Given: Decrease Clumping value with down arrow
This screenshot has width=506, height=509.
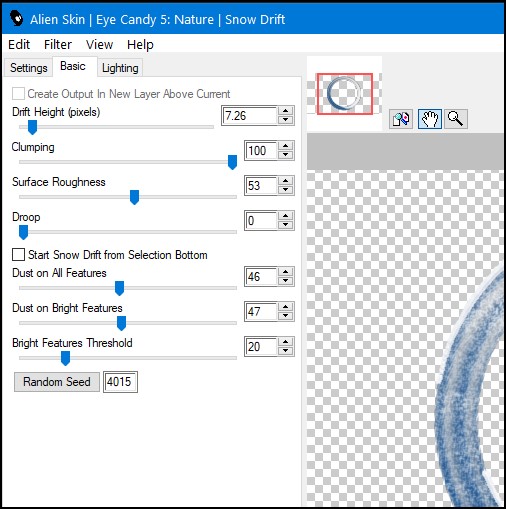Looking at the screenshot, I should click(x=285, y=154).
